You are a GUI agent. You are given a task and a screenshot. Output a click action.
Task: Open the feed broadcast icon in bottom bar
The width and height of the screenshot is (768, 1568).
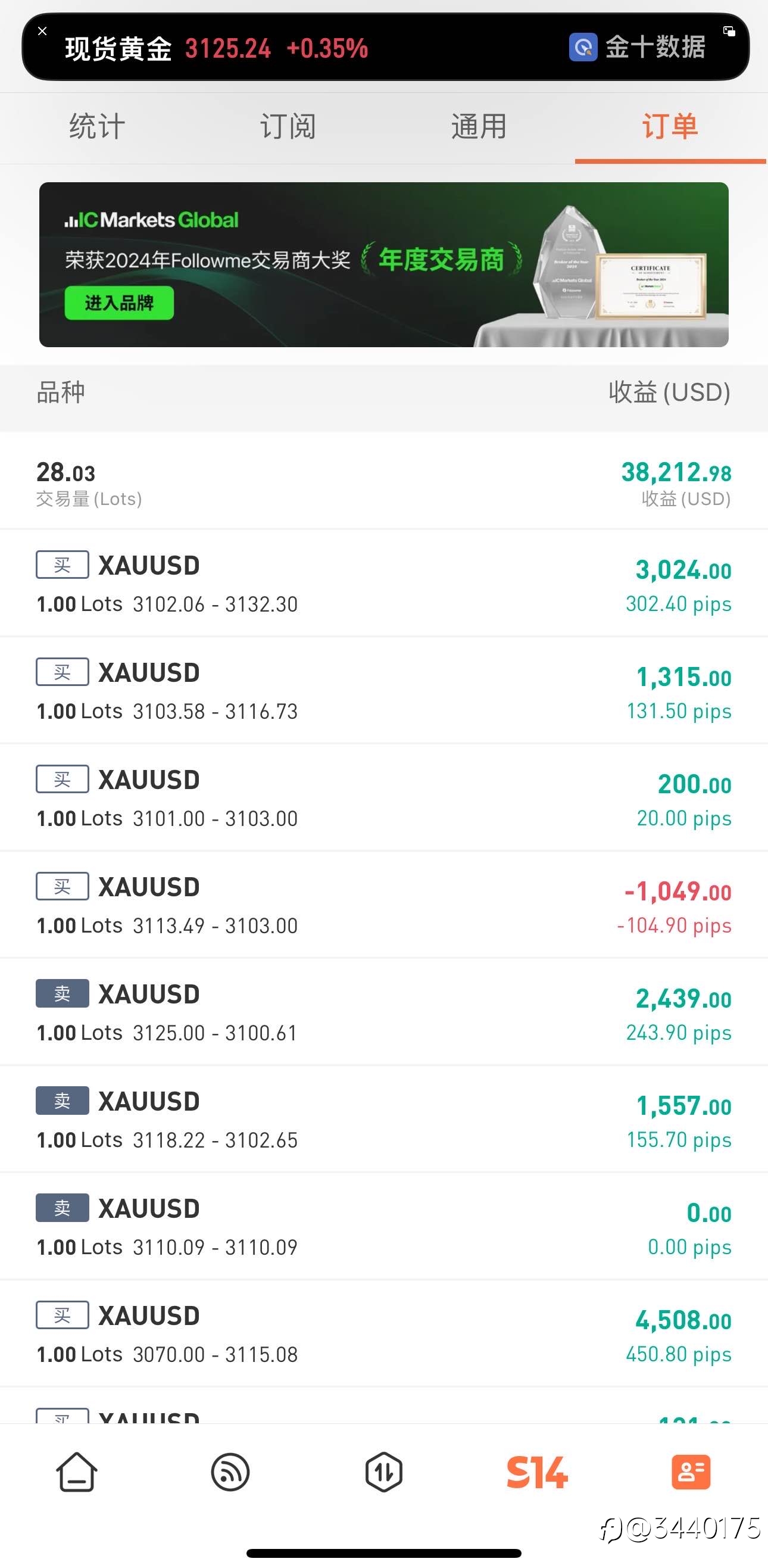[230, 1472]
